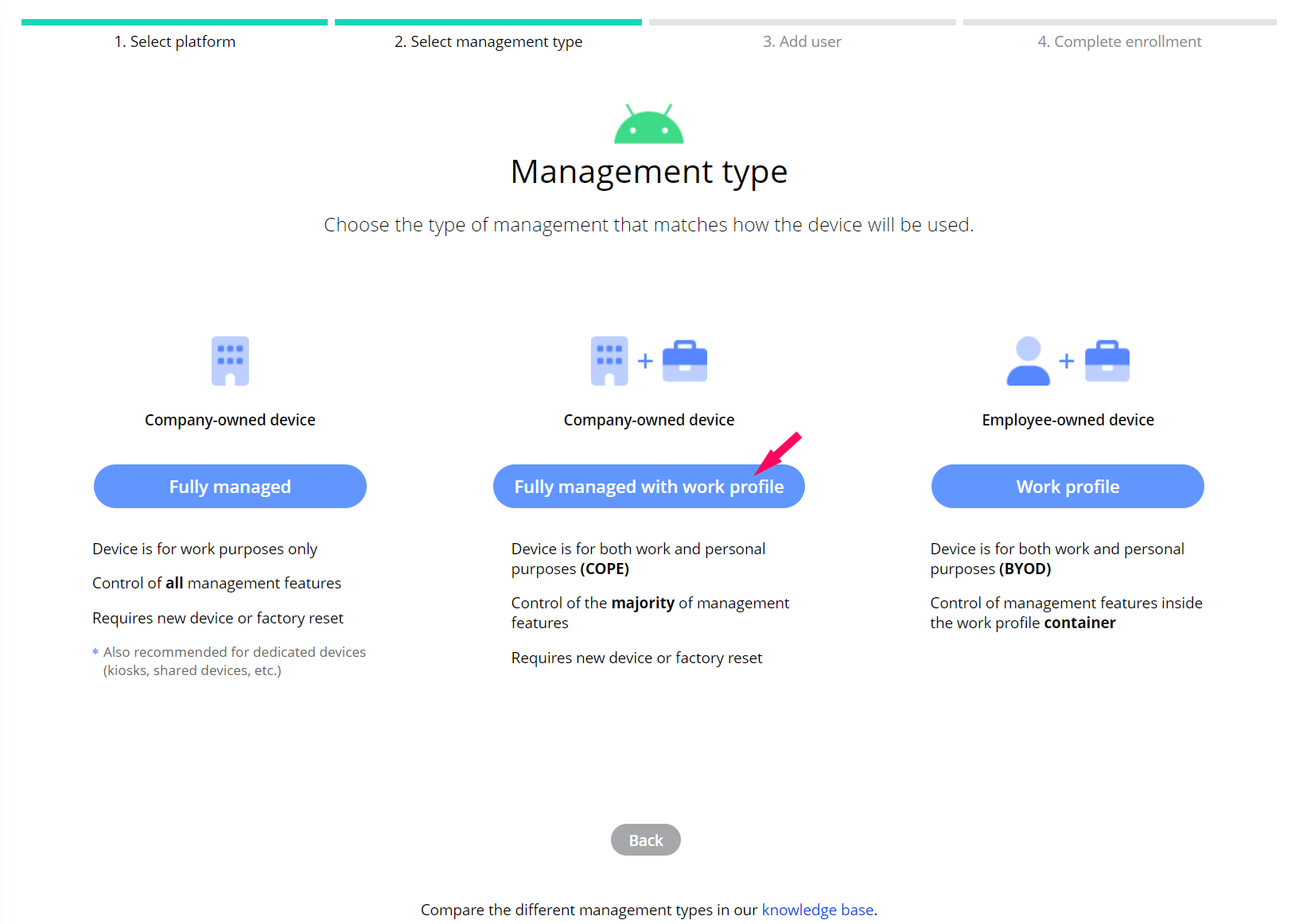Go to step 1. Select platform
The height and width of the screenshot is (924, 1299).
pos(175,41)
